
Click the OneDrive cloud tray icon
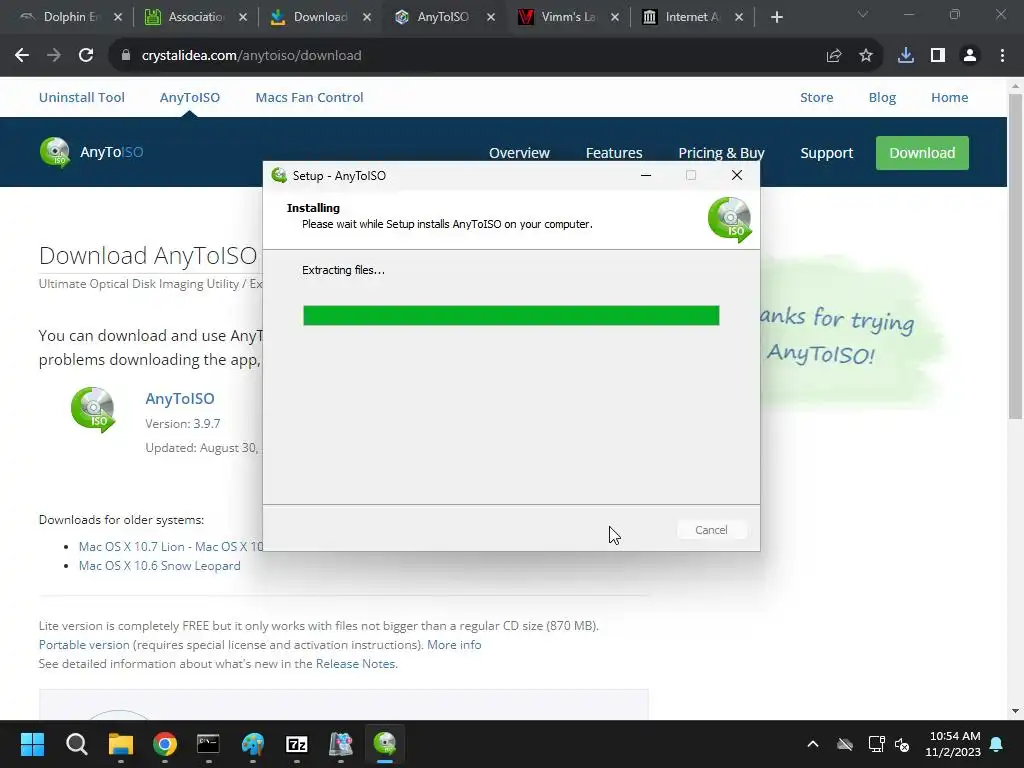coord(844,744)
